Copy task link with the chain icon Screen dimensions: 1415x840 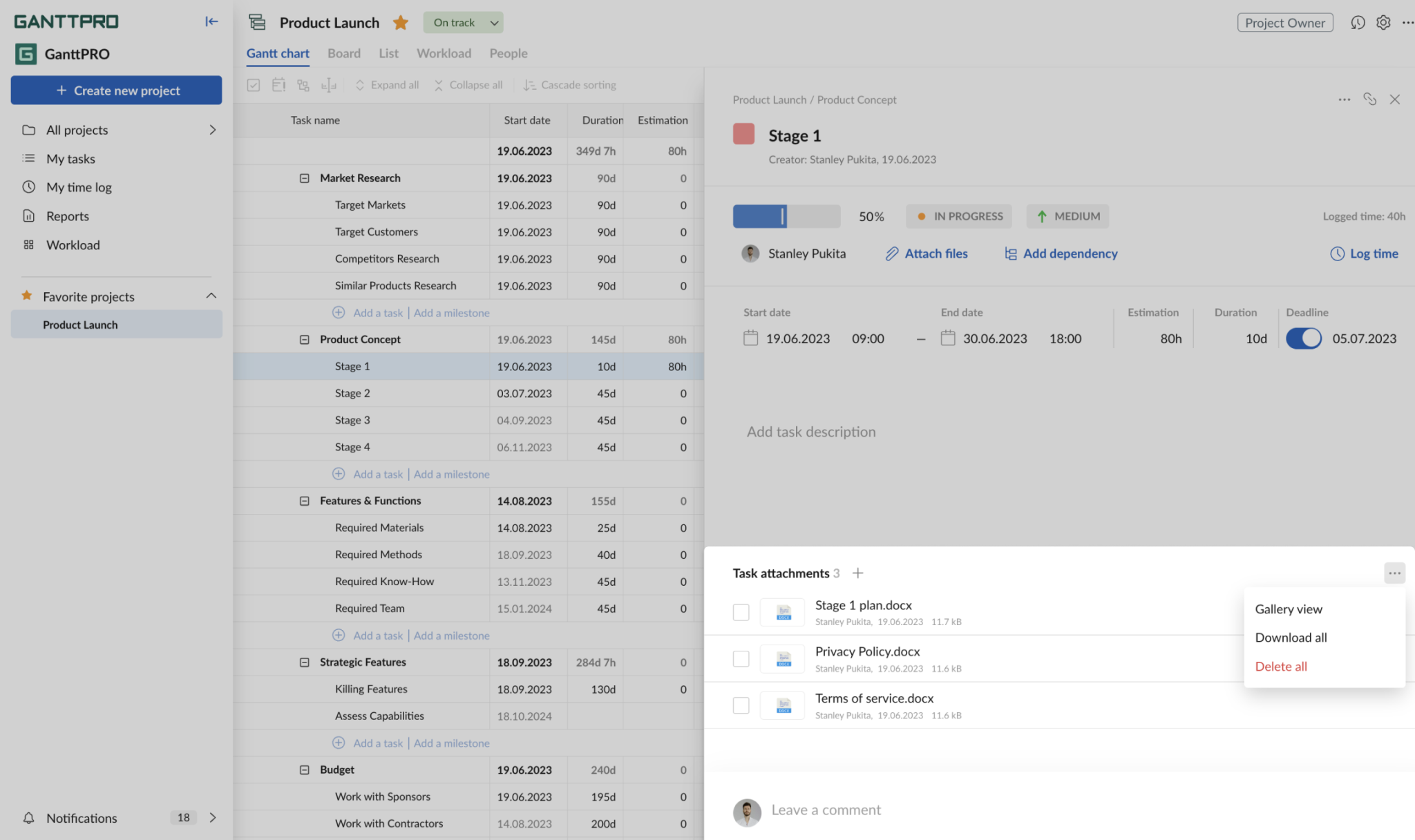tap(1369, 99)
